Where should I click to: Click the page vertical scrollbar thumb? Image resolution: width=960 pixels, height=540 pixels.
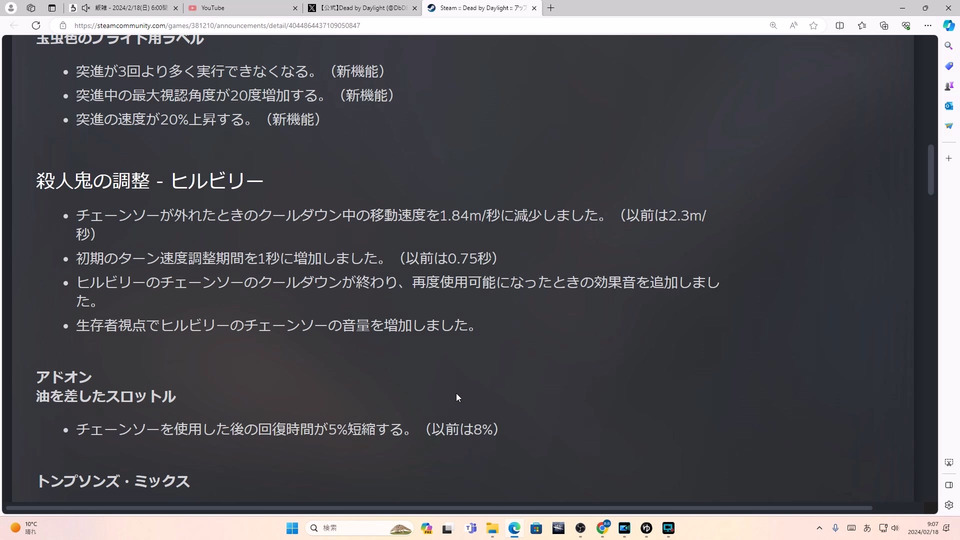click(931, 170)
